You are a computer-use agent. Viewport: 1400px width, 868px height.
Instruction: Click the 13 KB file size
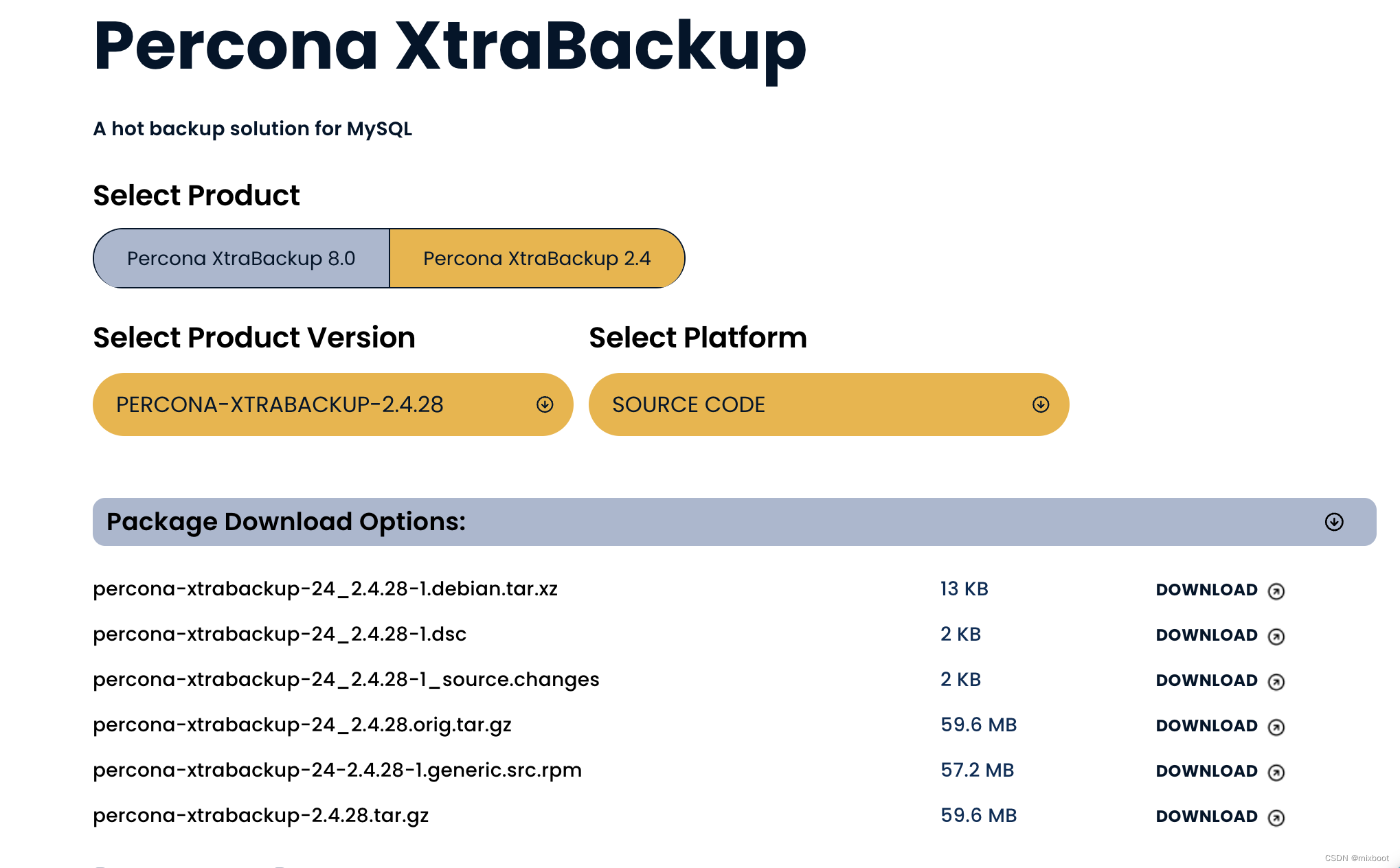coord(964,589)
